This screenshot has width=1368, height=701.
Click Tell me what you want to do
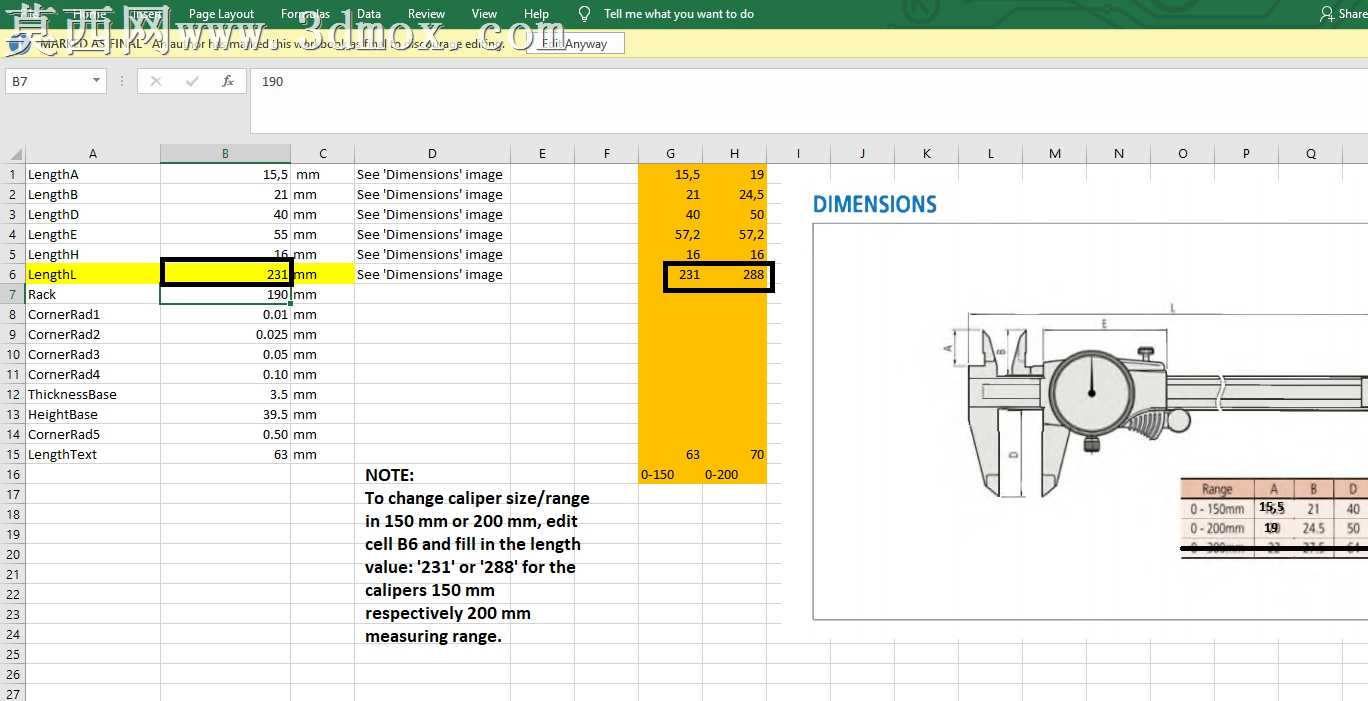[679, 14]
